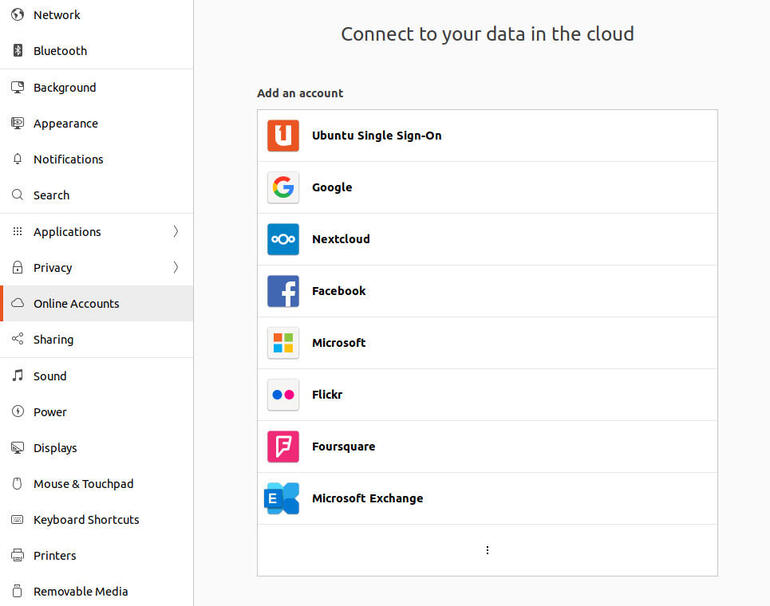Add a Microsoft account

487,343
